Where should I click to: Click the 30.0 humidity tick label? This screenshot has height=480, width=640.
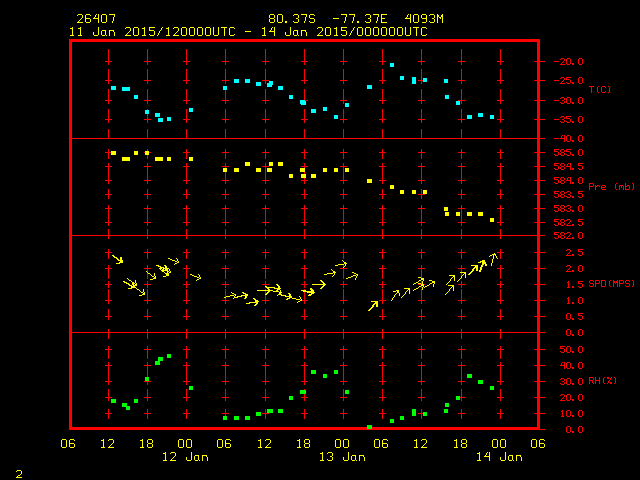point(571,382)
